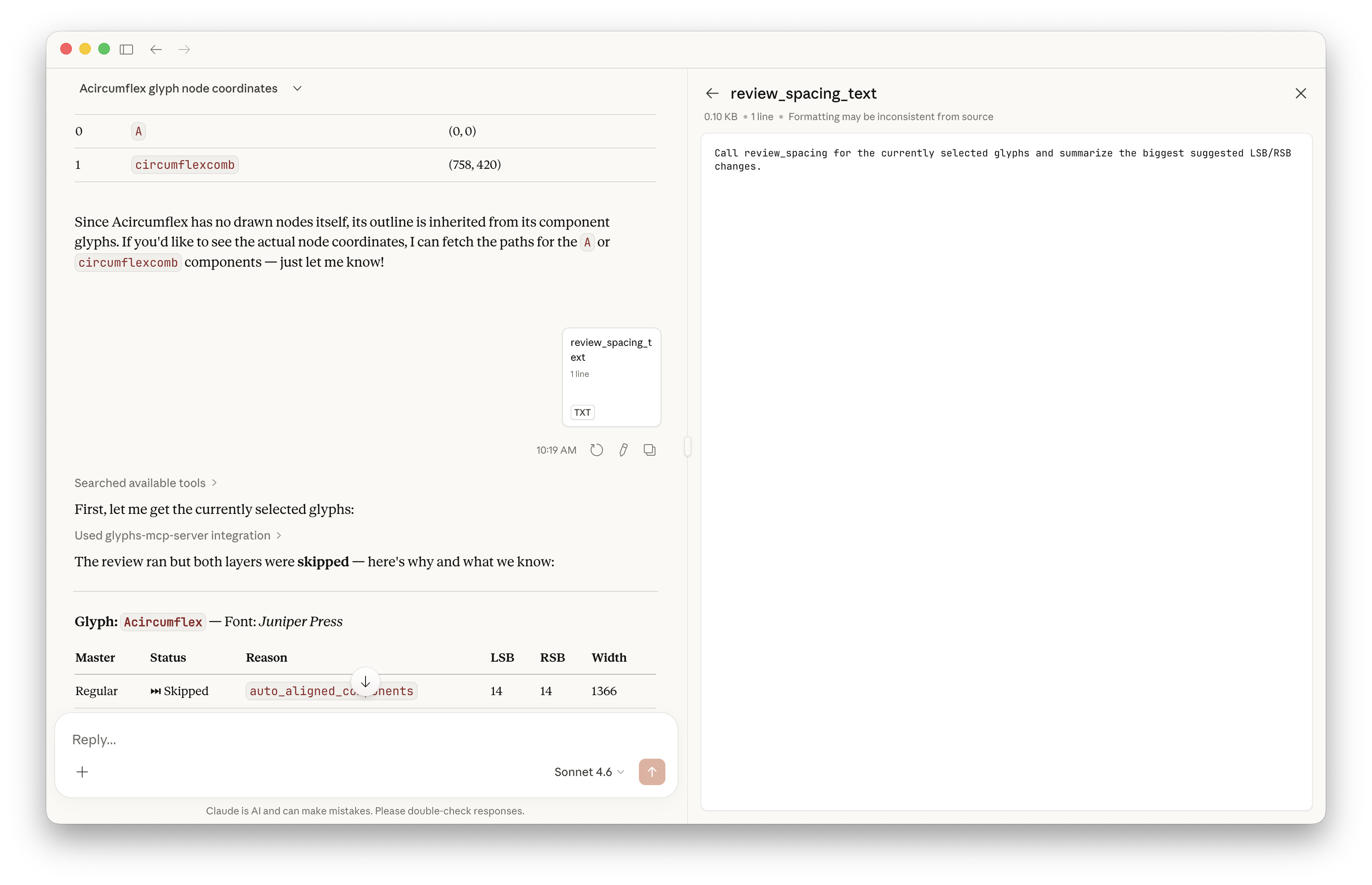Click the yellow minimize window button
This screenshot has height=885, width=1372.
[85, 50]
